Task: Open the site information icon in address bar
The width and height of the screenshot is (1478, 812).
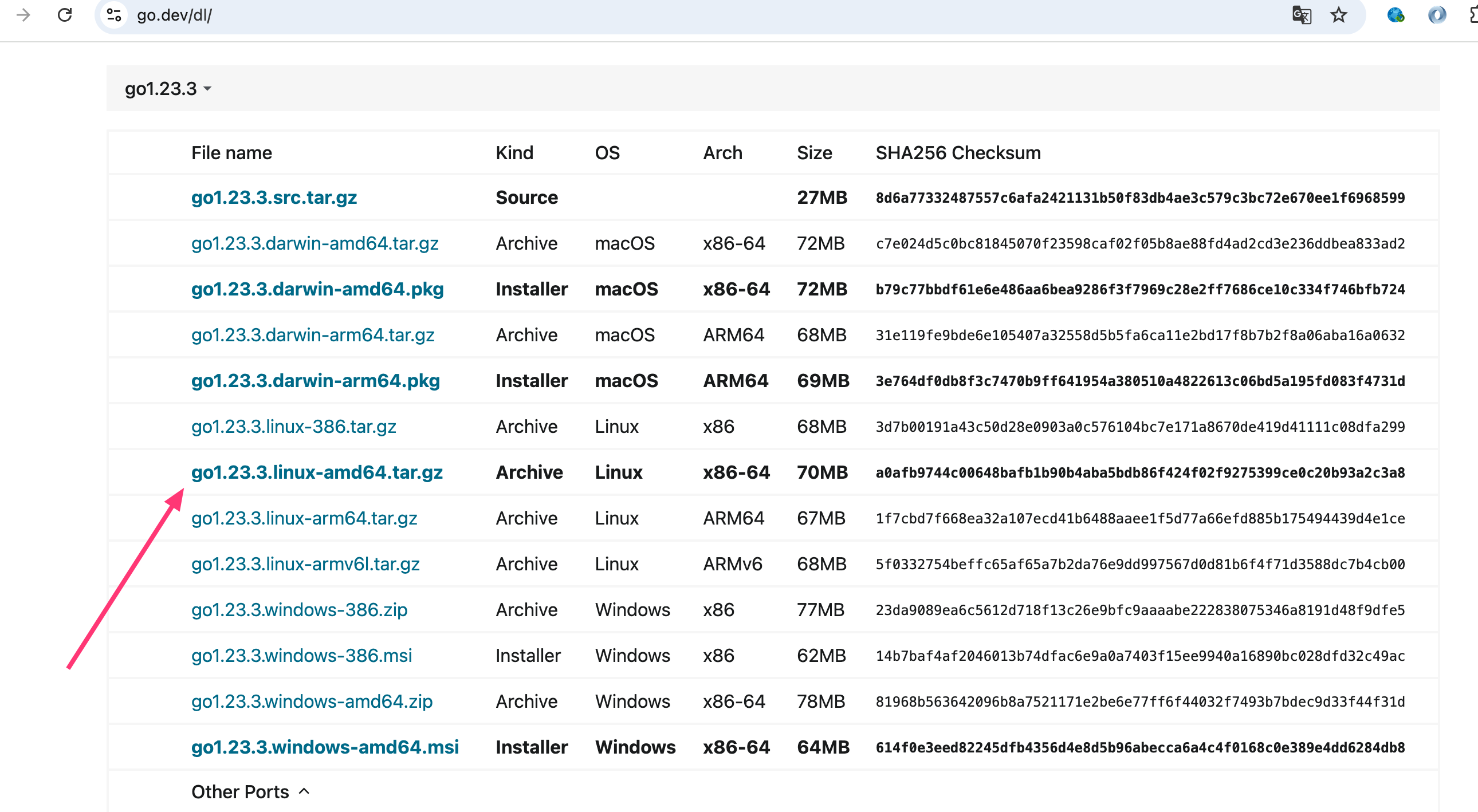Action: [x=114, y=15]
